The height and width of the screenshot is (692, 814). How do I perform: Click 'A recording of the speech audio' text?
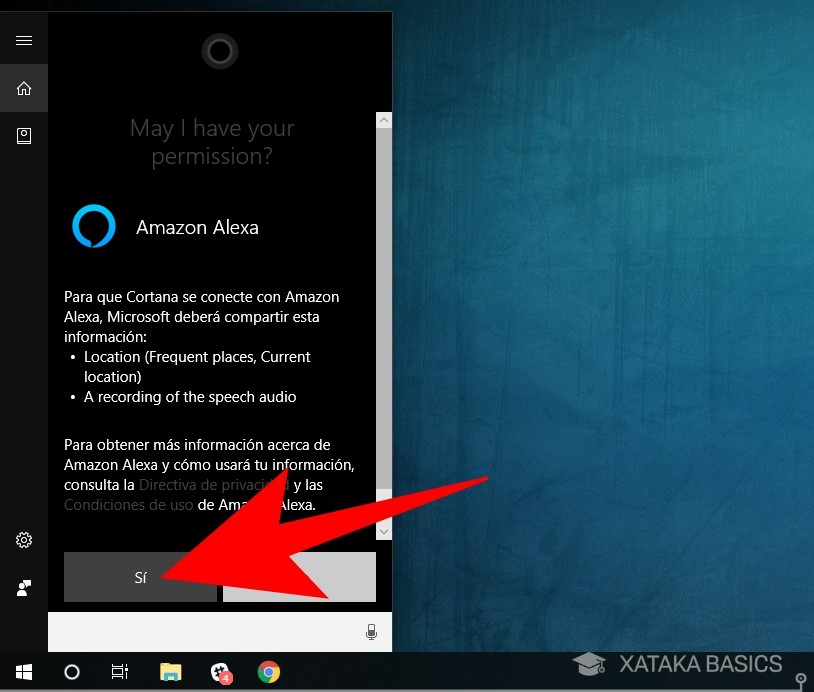pyautogui.click(x=190, y=397)
